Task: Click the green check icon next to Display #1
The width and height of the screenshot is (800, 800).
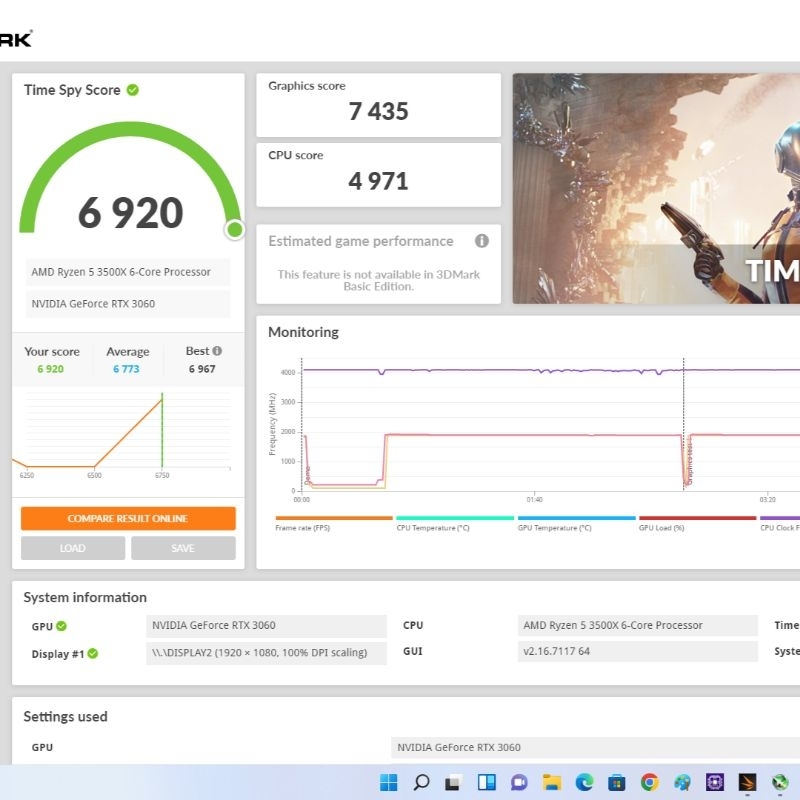Action: point(93,653)
